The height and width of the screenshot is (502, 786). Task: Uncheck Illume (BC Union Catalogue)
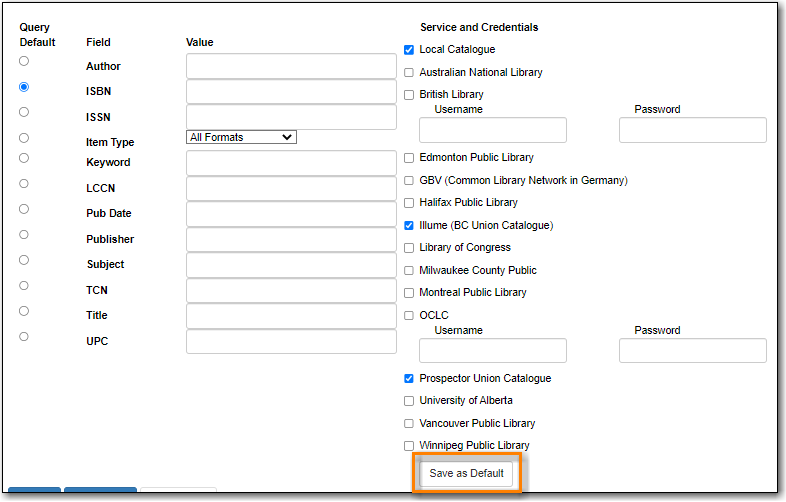(409, 226)
